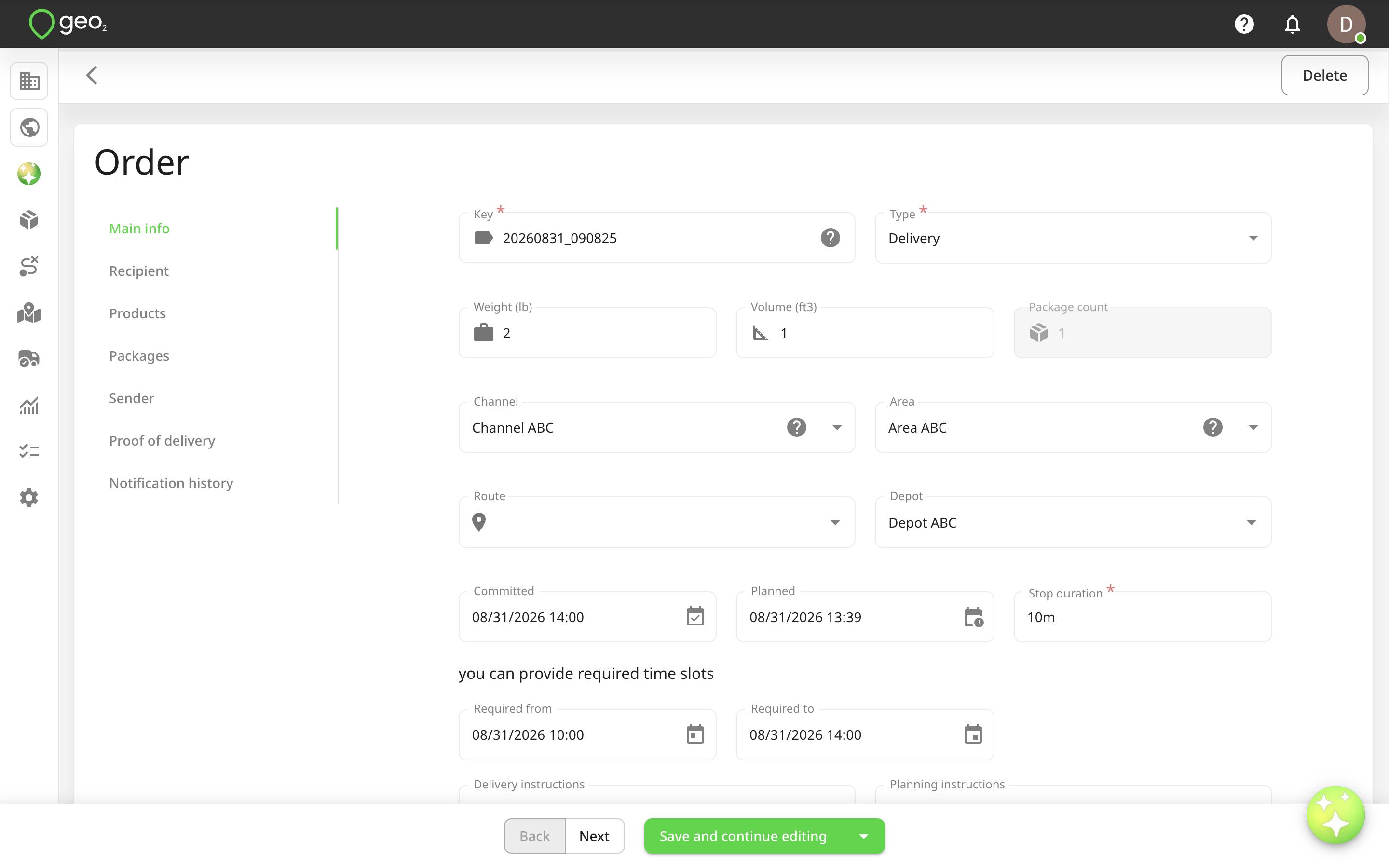Screen dimensions: 1389x868
Task: Open the Required from calendar picker
Action: 695,734
